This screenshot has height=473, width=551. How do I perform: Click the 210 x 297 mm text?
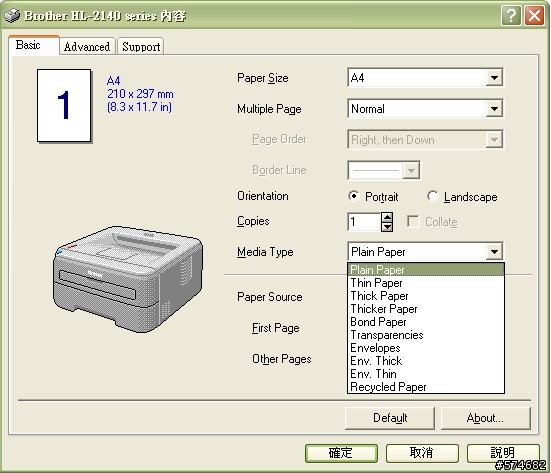[x=140, y=94]
